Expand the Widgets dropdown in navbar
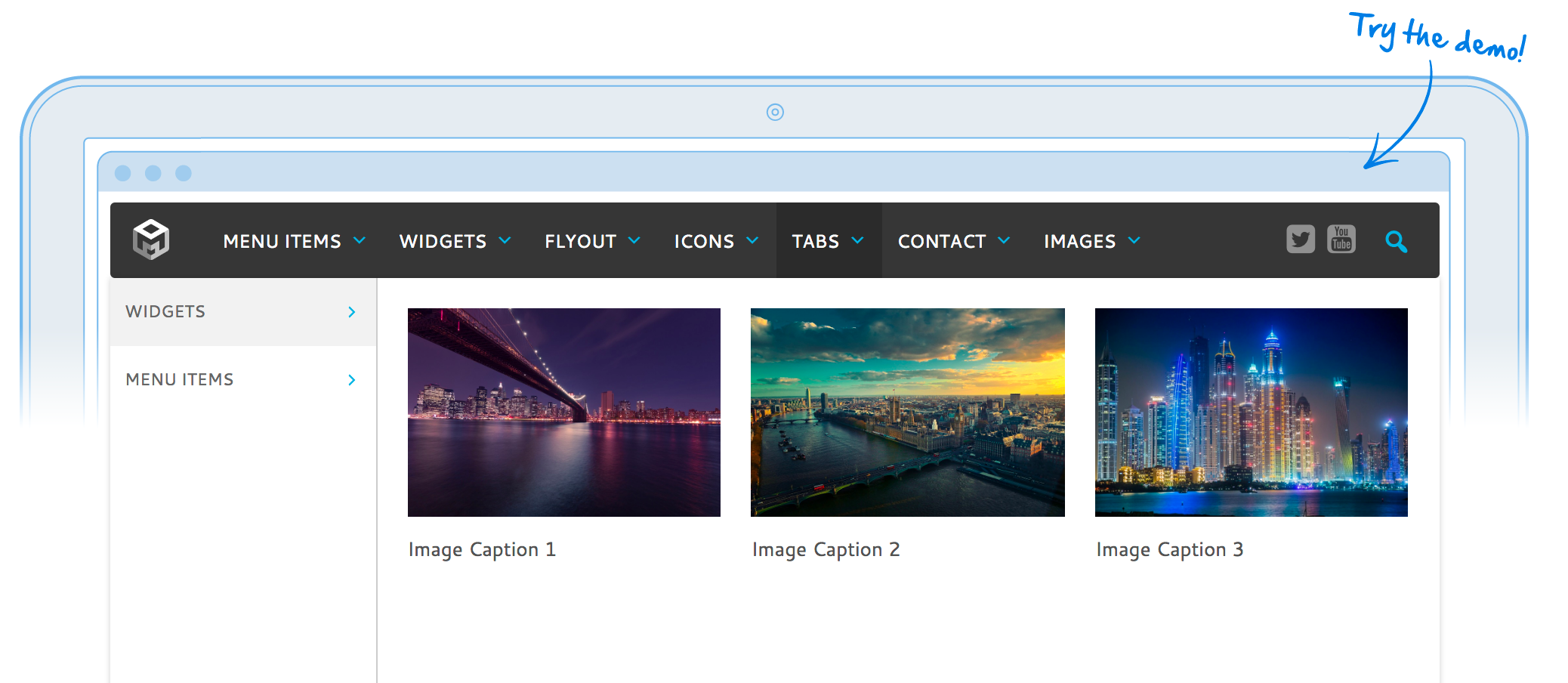Viewport: 1568px width, 683px height. (455, 241)
